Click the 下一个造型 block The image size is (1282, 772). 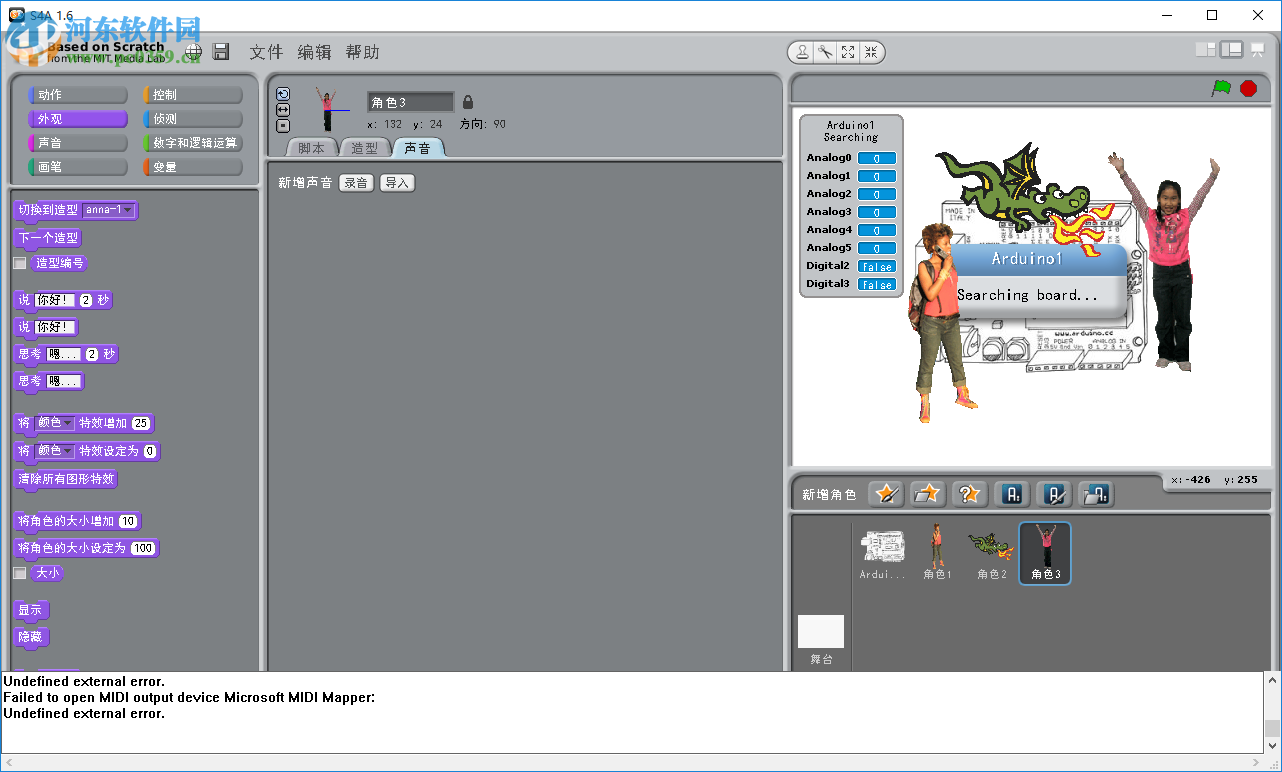pos(48,238)
